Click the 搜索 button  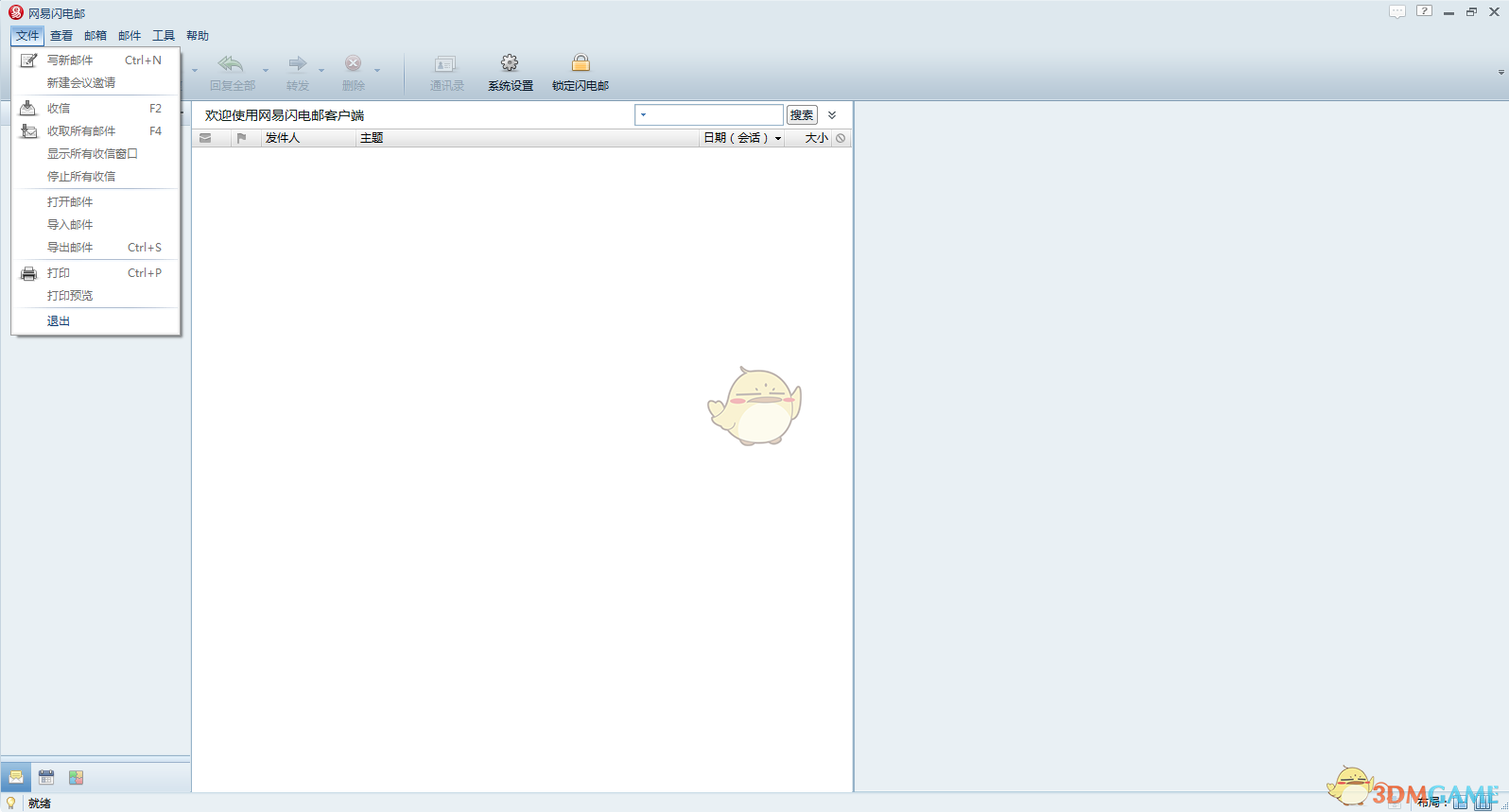pyautogui.click(x=802, y=115)
